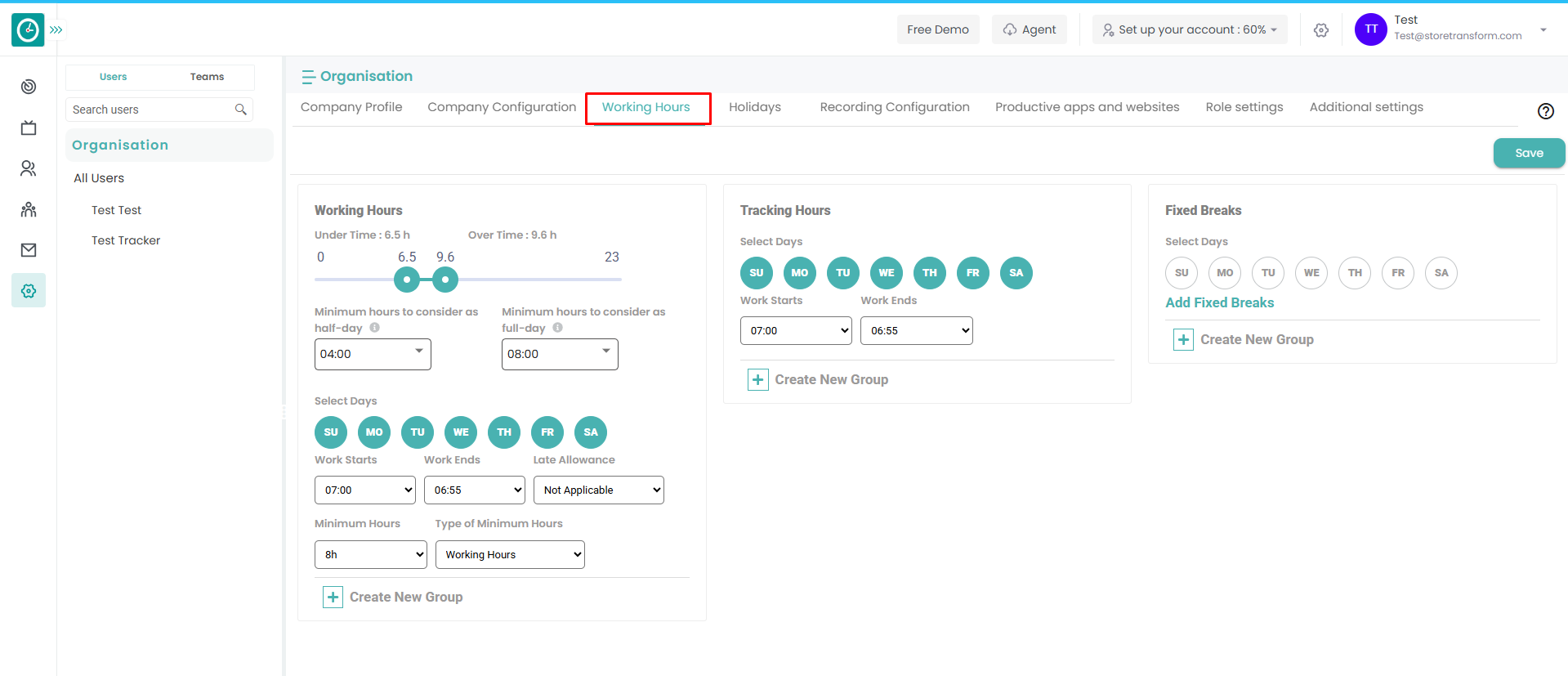
Task: Click the 9.6 over time slider handle
Action: point(445,280)
